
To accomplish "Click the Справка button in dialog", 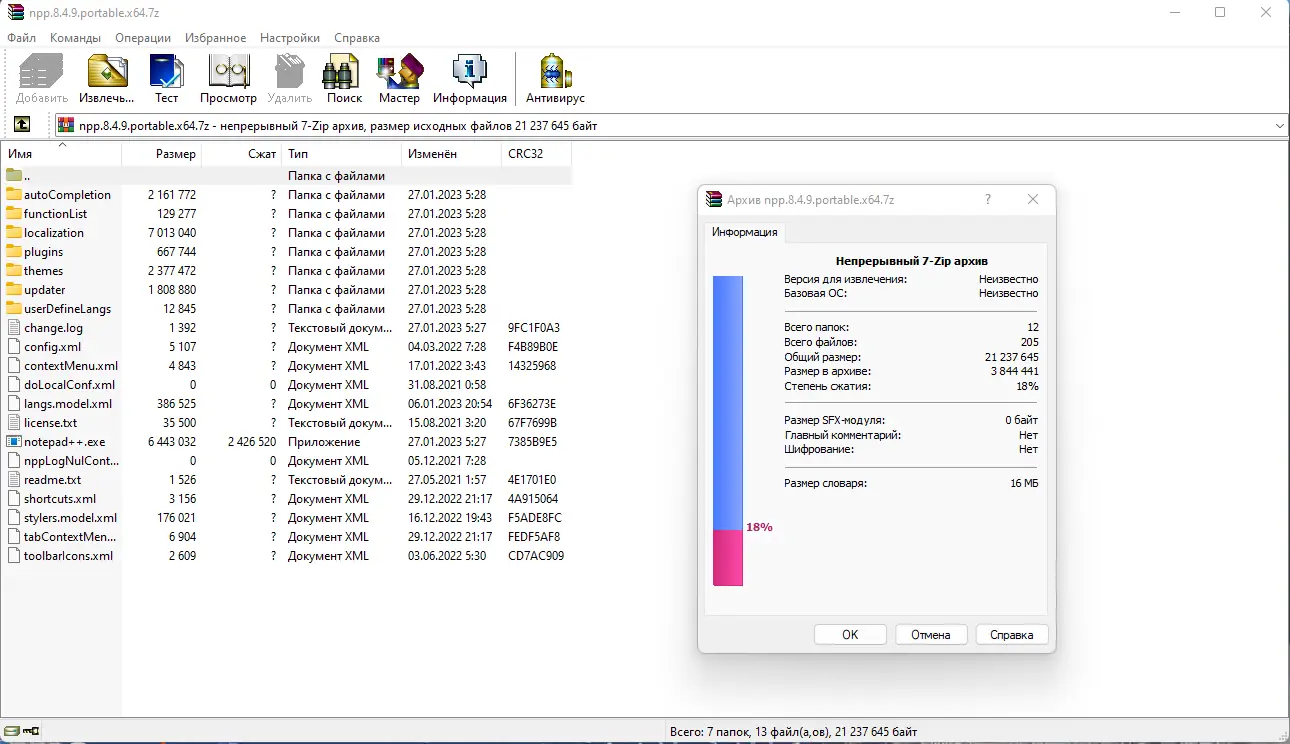I will [1012, 635].
